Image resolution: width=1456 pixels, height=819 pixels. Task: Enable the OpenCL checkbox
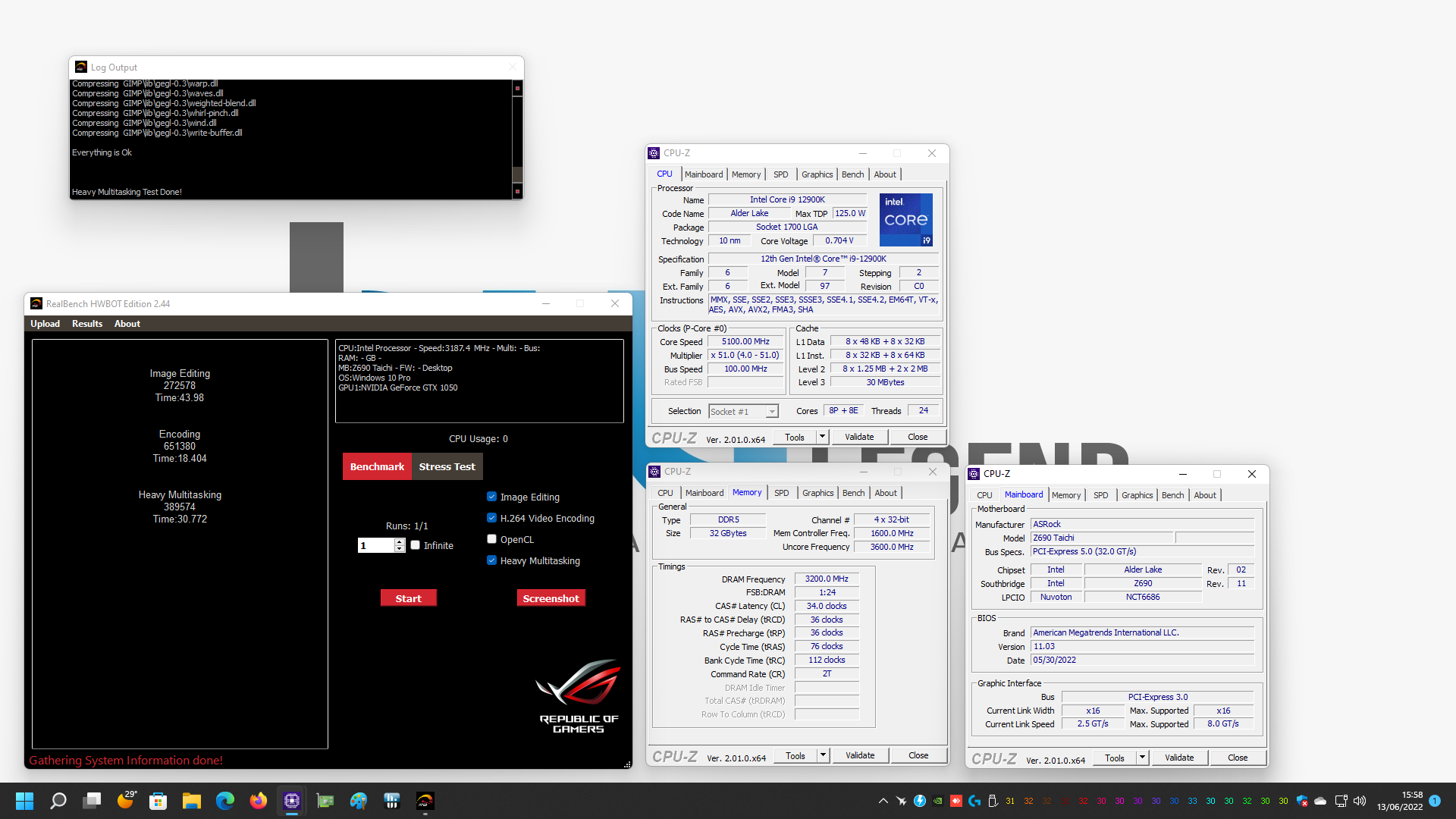(x=491, y=539)
